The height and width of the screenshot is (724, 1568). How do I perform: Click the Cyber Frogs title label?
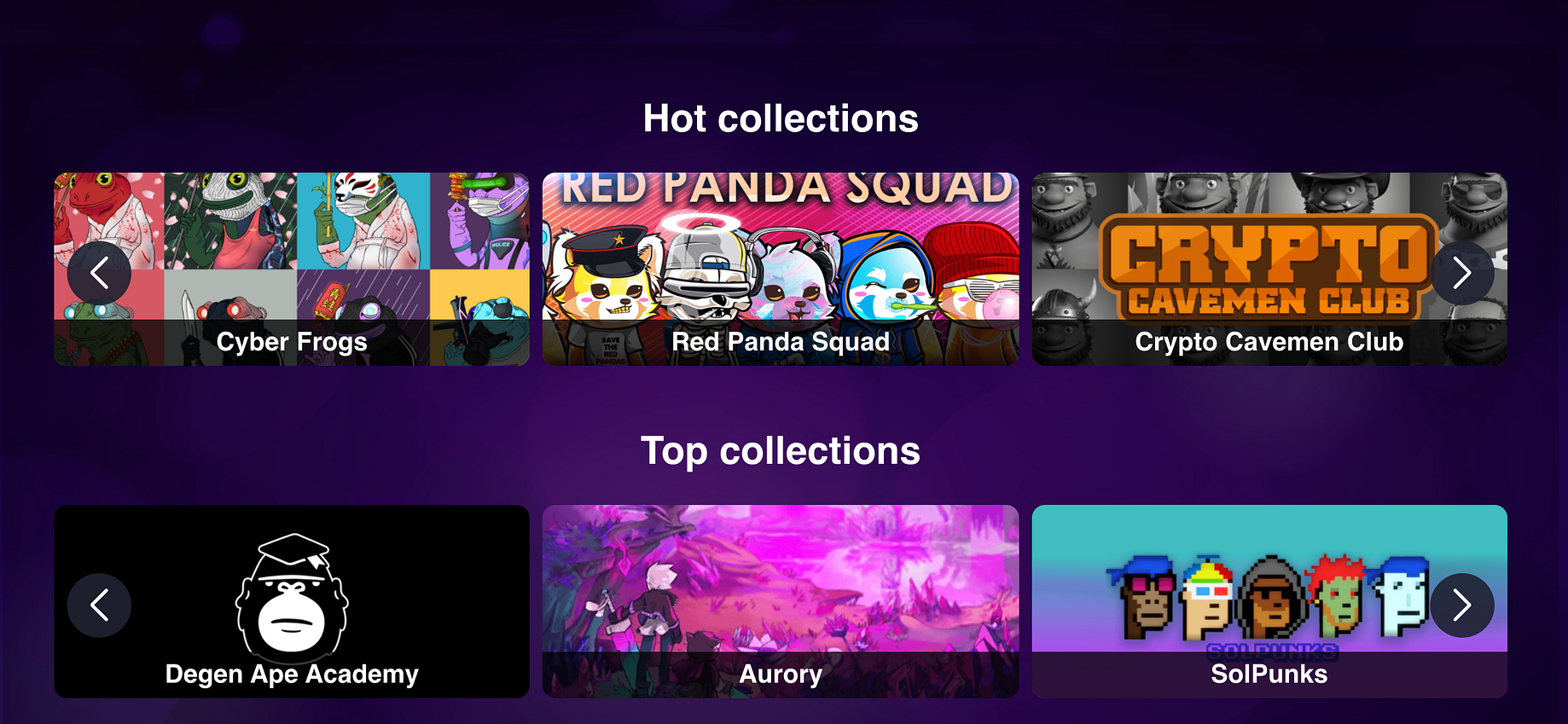click(x=292, y=343)
